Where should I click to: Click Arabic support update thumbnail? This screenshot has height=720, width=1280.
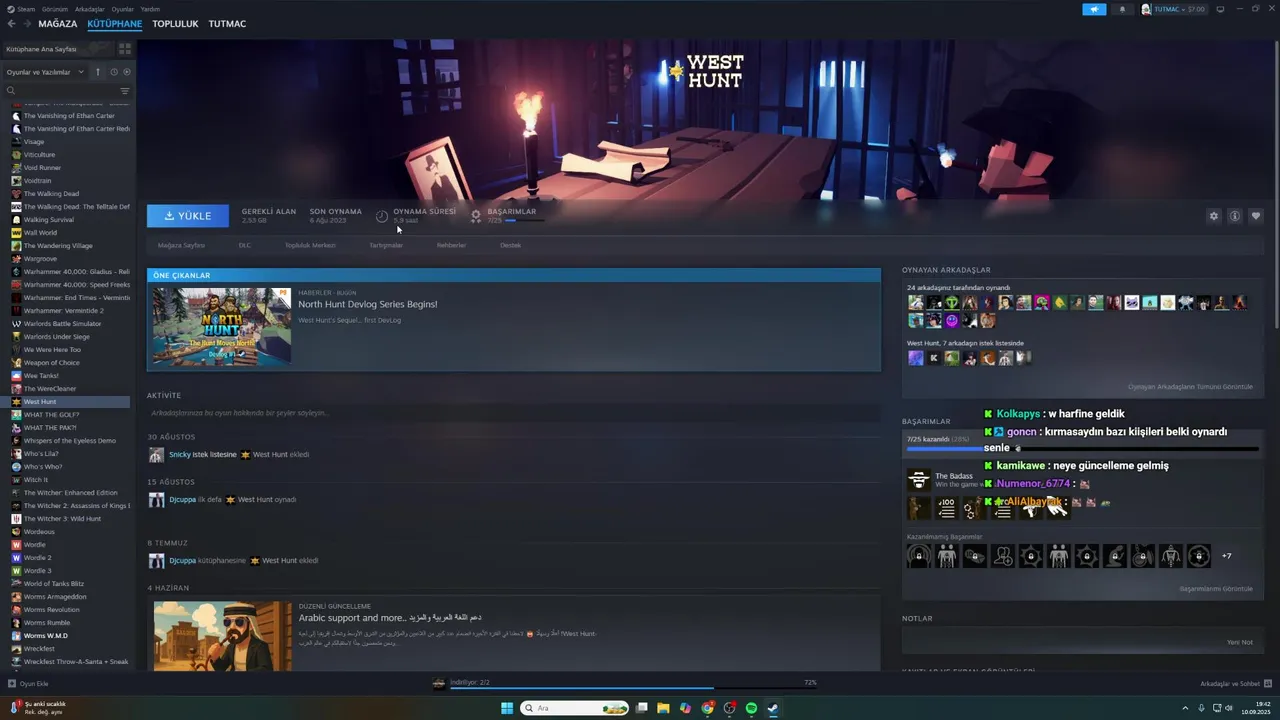coord(222,636)
